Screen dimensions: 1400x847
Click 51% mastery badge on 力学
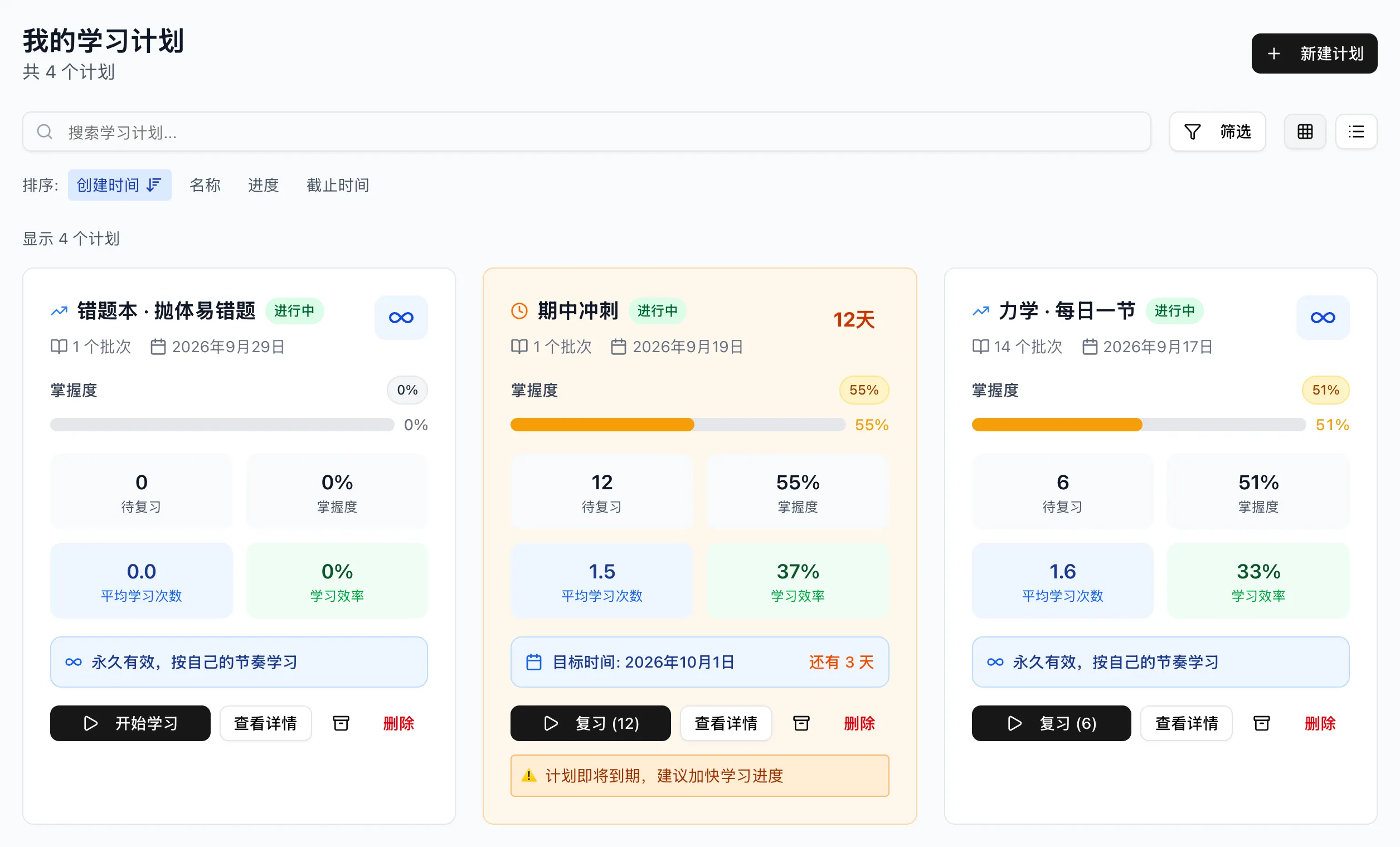(x=1324, y=390)
